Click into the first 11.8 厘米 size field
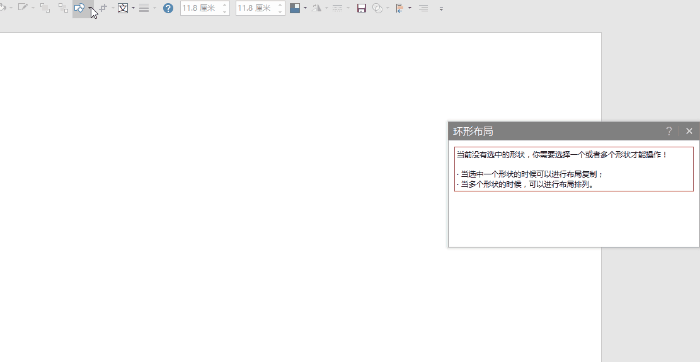Image resolution: width=700 pixels, height=362 pixels. [200, 8]
